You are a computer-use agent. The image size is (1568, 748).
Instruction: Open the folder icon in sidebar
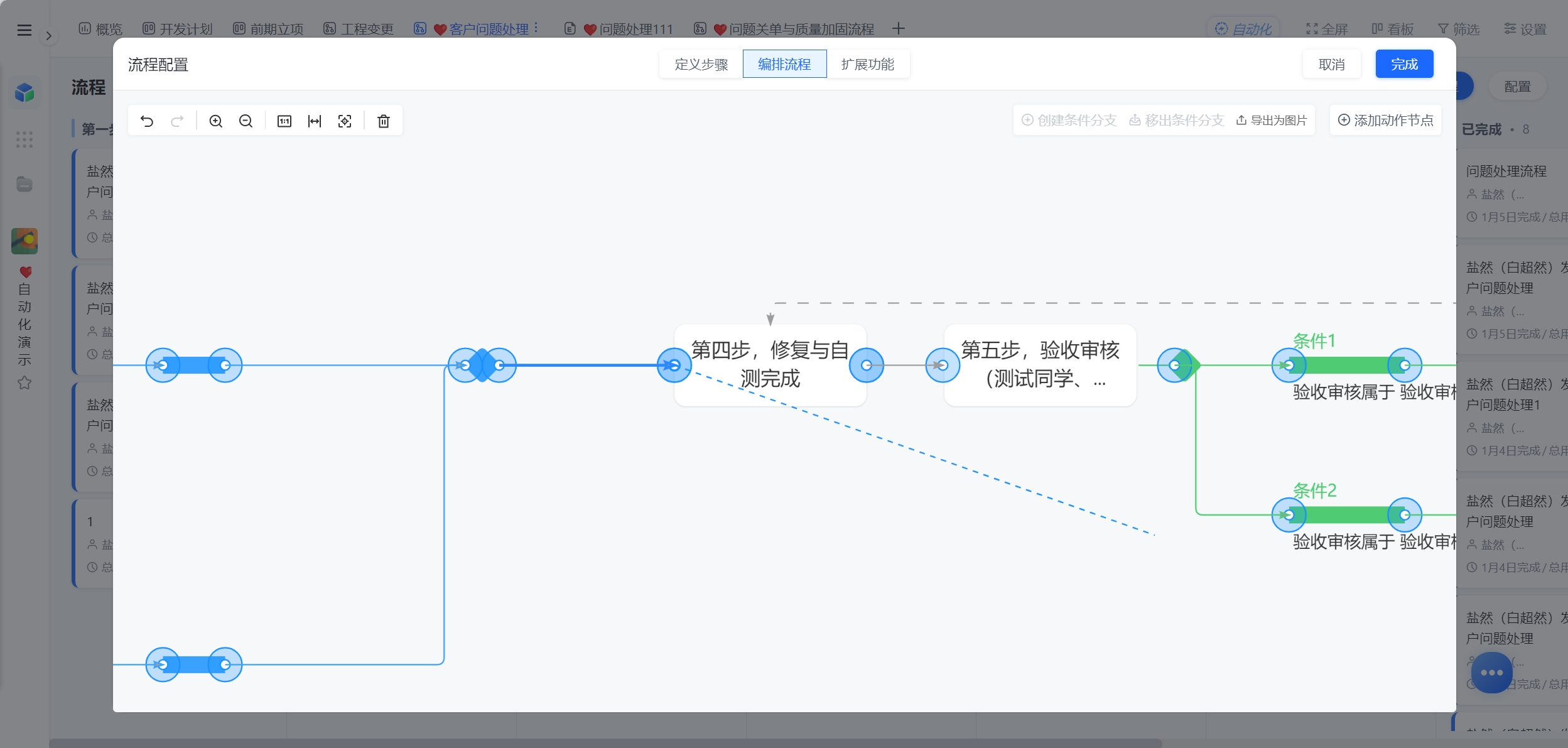24,184
